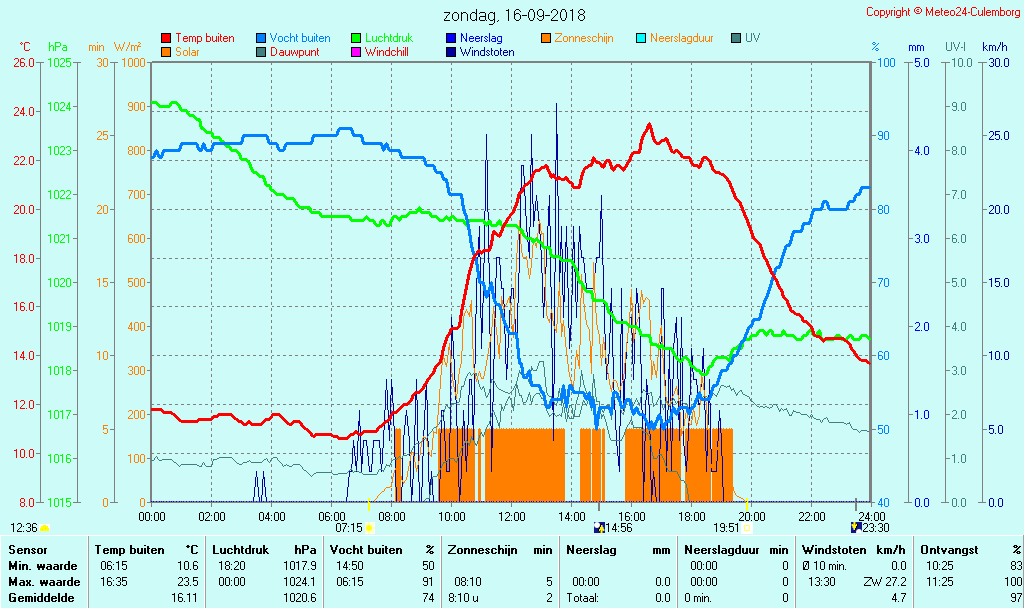Screen dimensions: 1026x608
Task: Select the Windstoten legend label
Action: (487, 52)
